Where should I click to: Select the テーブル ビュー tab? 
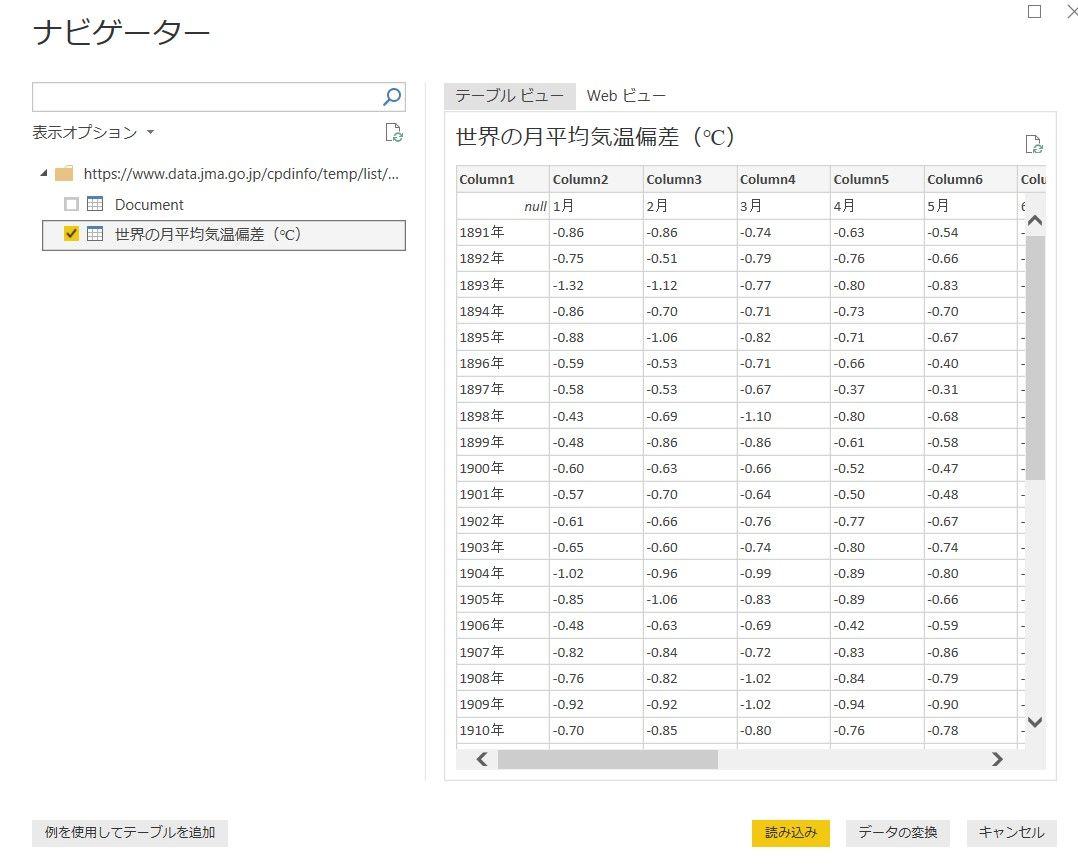(x=510, y=96)
